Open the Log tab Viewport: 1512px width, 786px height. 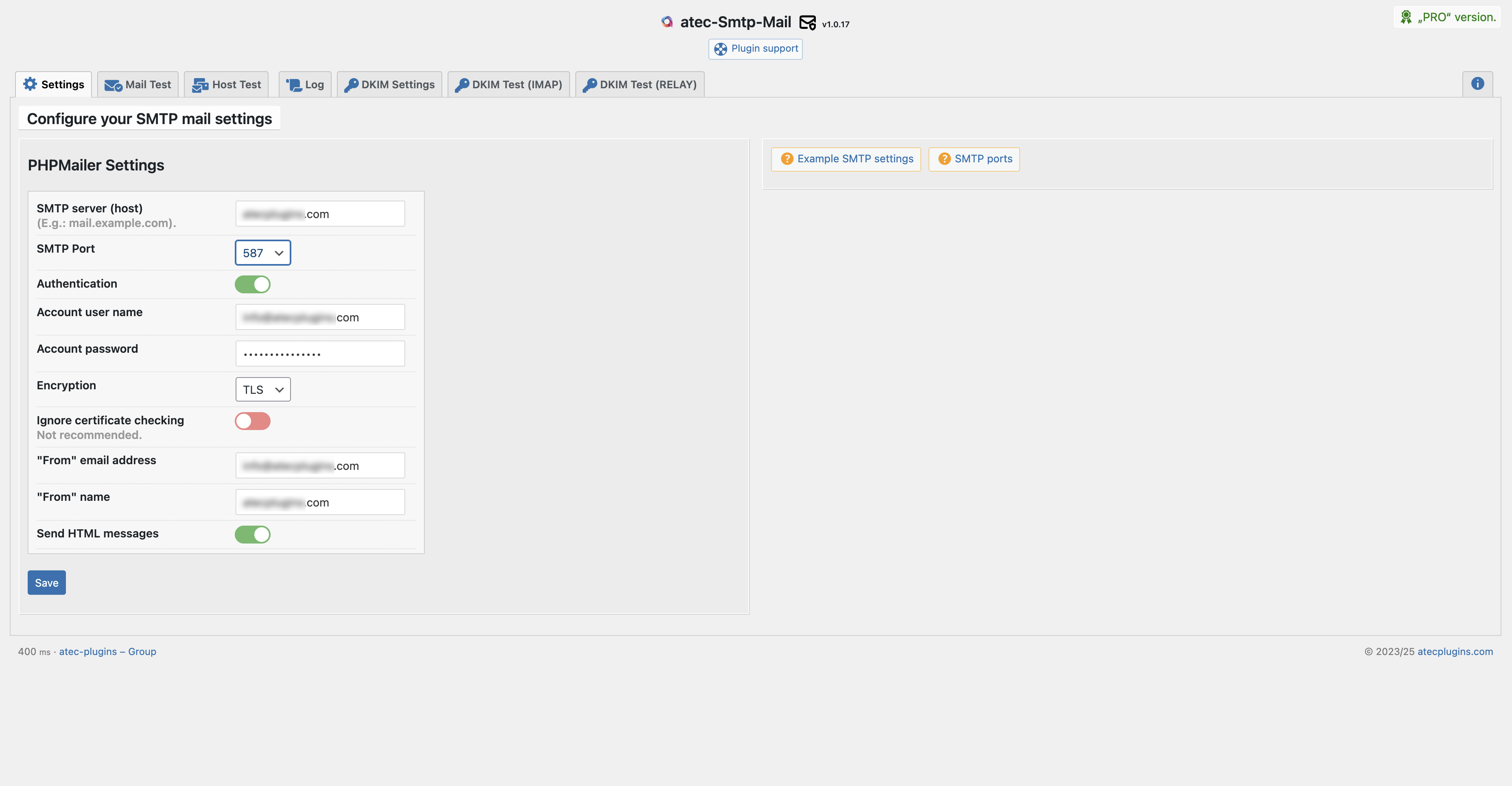[305, 85]
